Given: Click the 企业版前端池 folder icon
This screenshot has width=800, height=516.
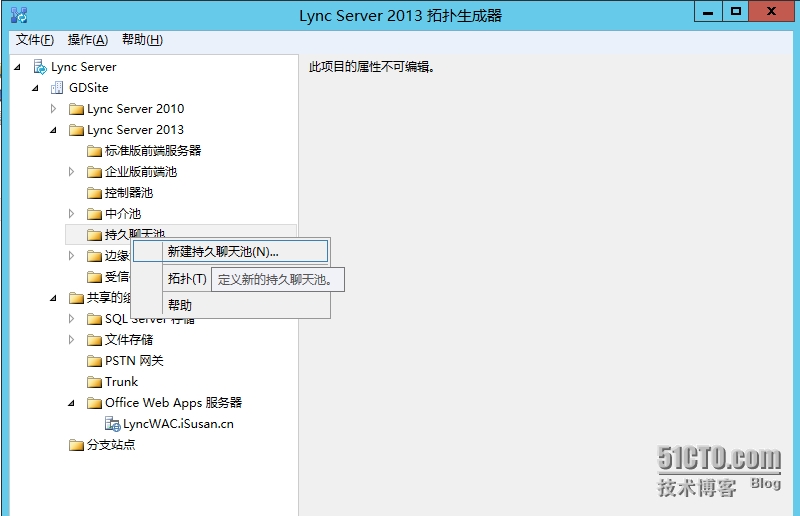Looking at the screenshot, I should tap(94, 172).
